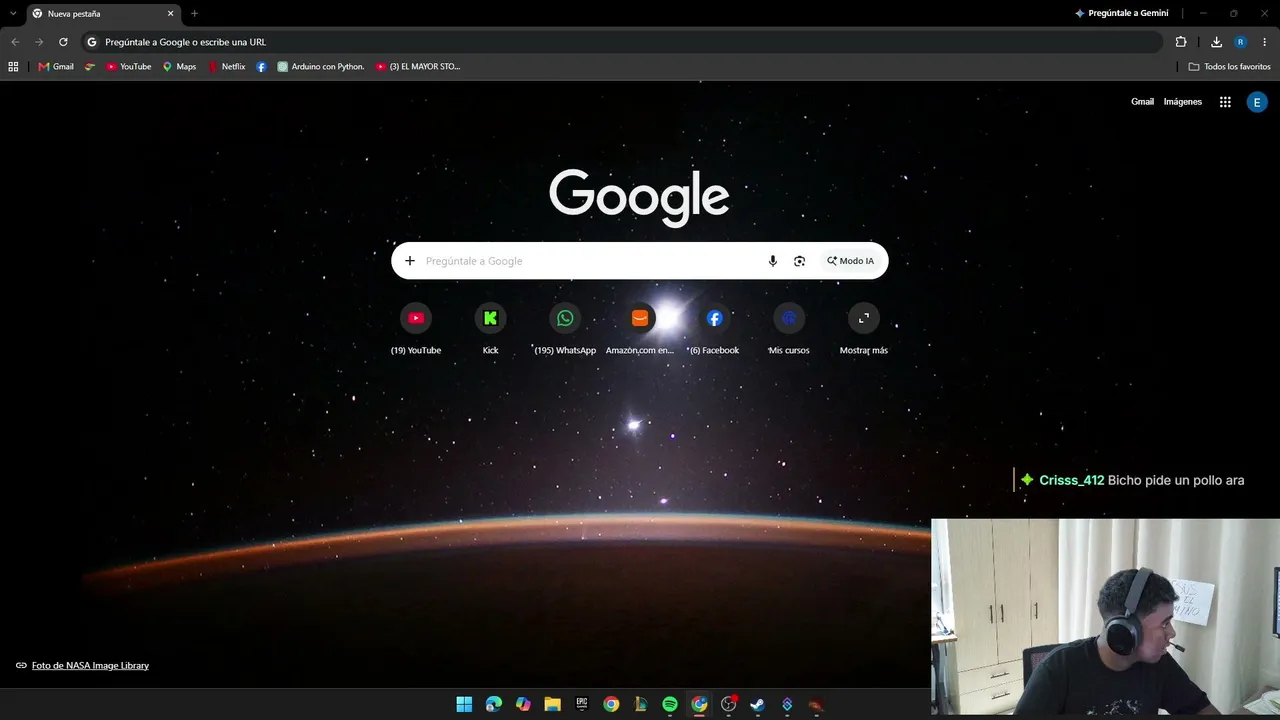Image resolution: width=1280 pixels, height=720 pixels.
Task: Open Todos los favoritos folder
Action: point(1230,67)
